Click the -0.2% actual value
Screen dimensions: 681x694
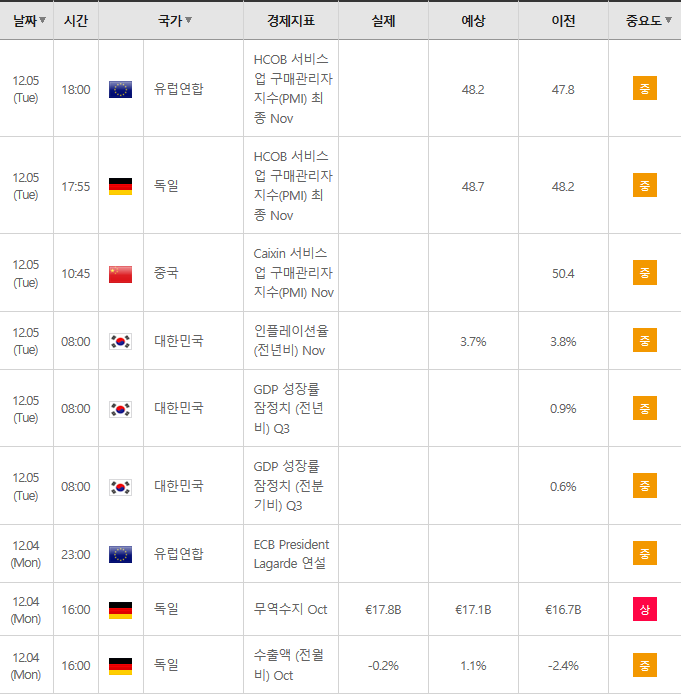click(x=383, y=665)
